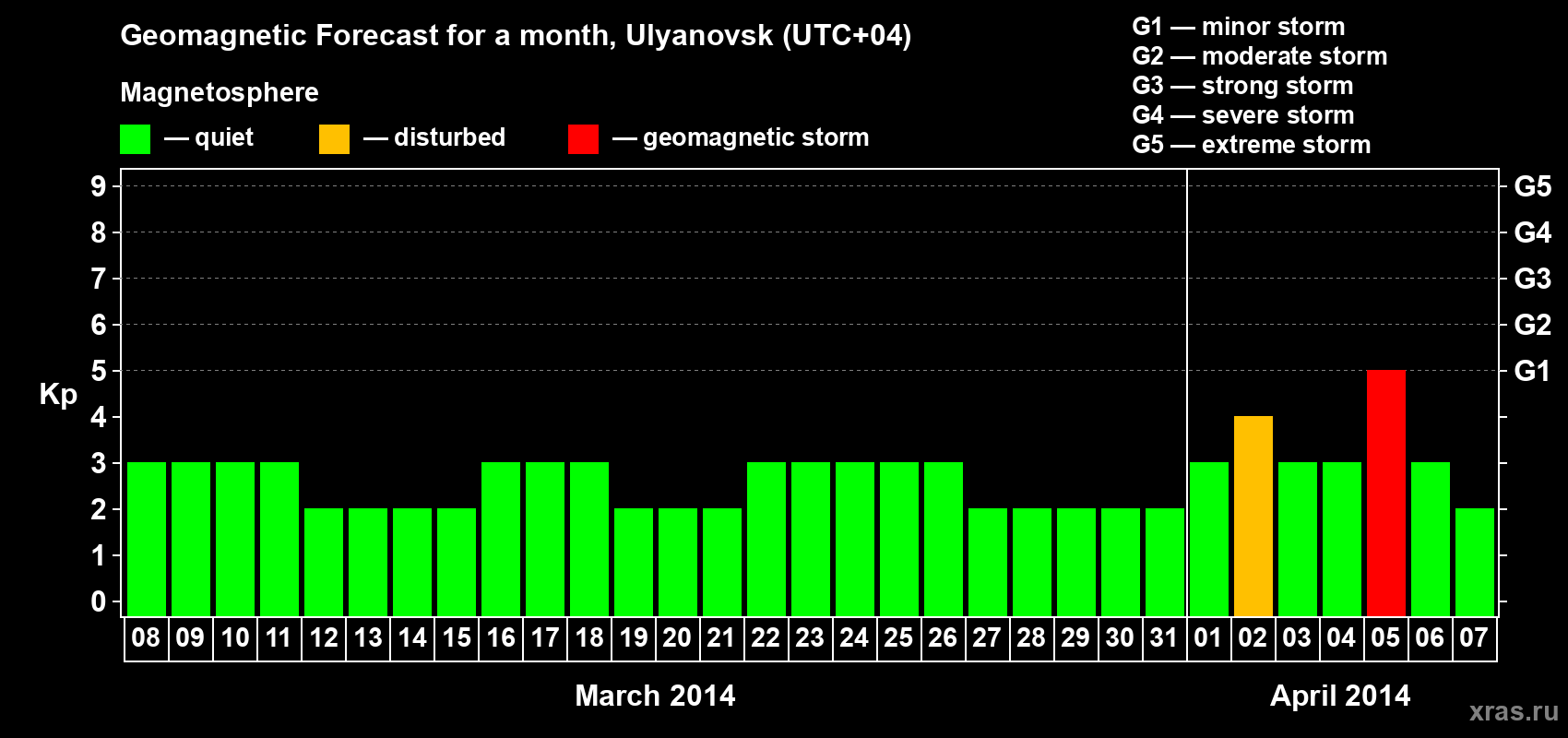This screenshot has width=1568, height=738.
Task: Click the Kp axis value 9
Action: tap(99, 186)
